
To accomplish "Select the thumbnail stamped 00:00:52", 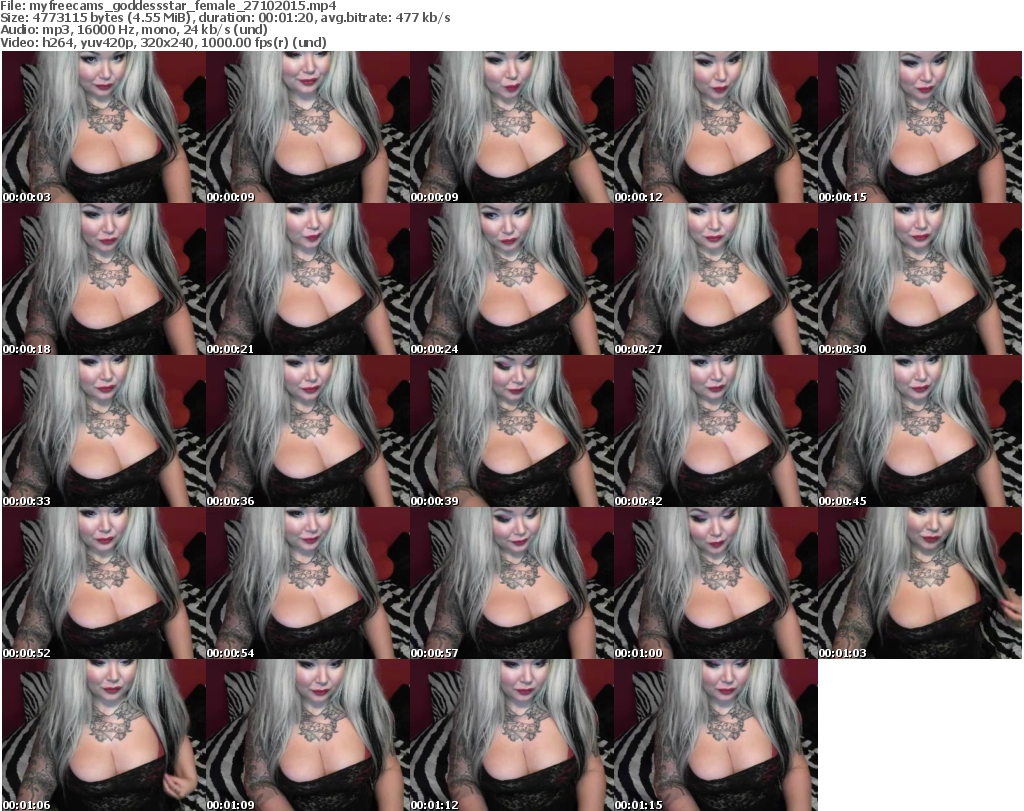I will (x=104, y=583).
